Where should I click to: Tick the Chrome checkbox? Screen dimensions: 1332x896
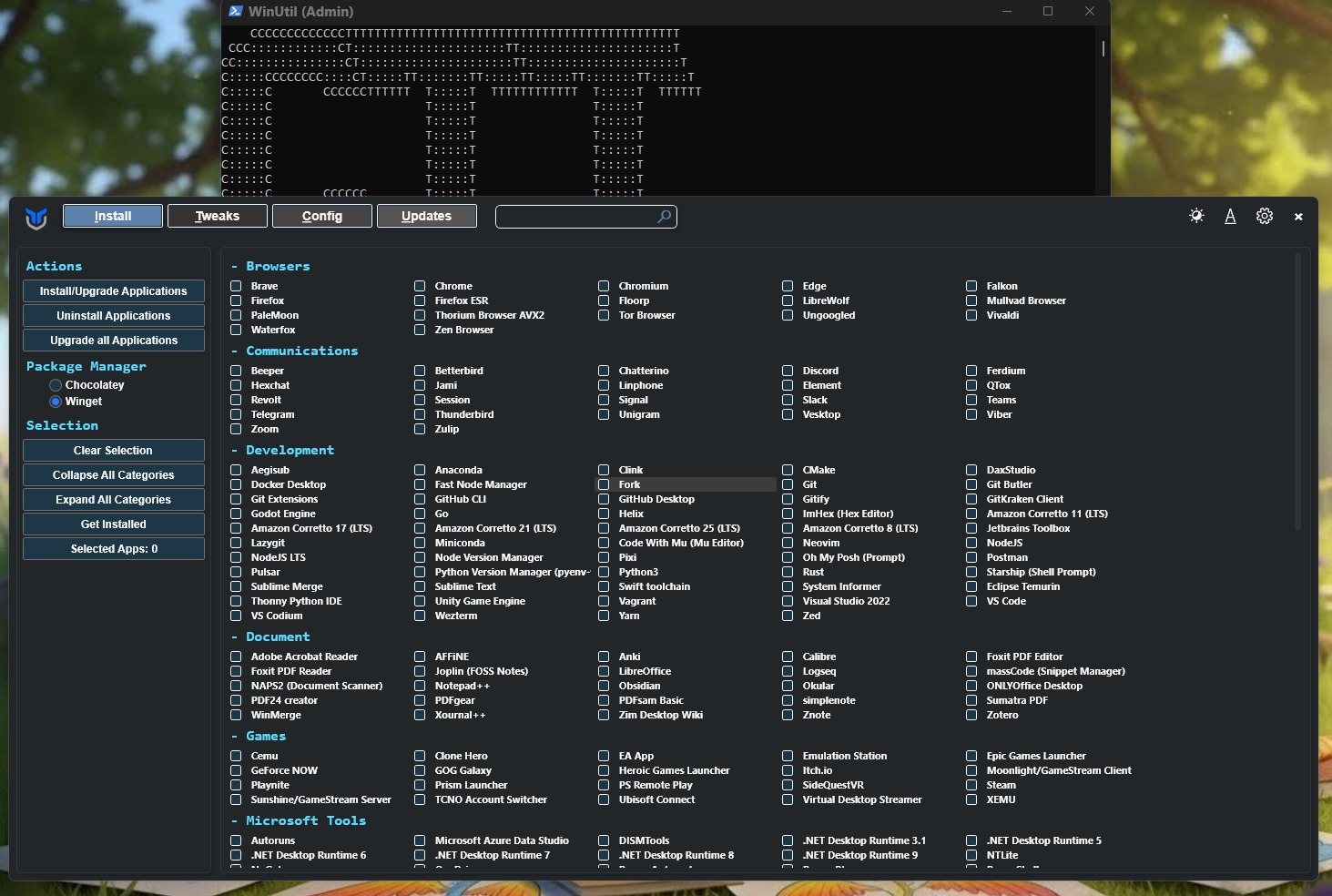(x=420, y=286)
